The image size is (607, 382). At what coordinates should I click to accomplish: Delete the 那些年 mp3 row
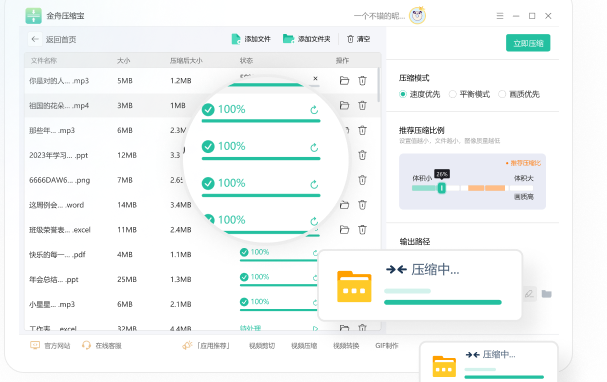coord(362,130)
